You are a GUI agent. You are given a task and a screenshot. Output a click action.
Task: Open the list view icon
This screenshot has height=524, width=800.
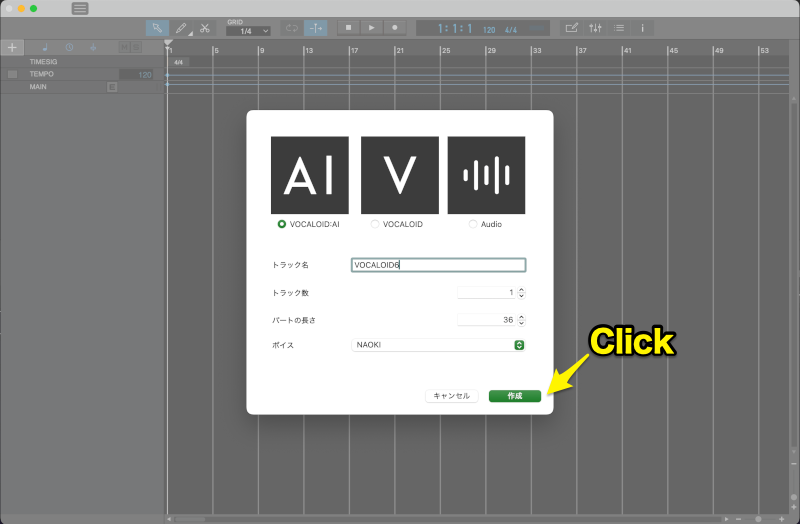pos(619,28)
